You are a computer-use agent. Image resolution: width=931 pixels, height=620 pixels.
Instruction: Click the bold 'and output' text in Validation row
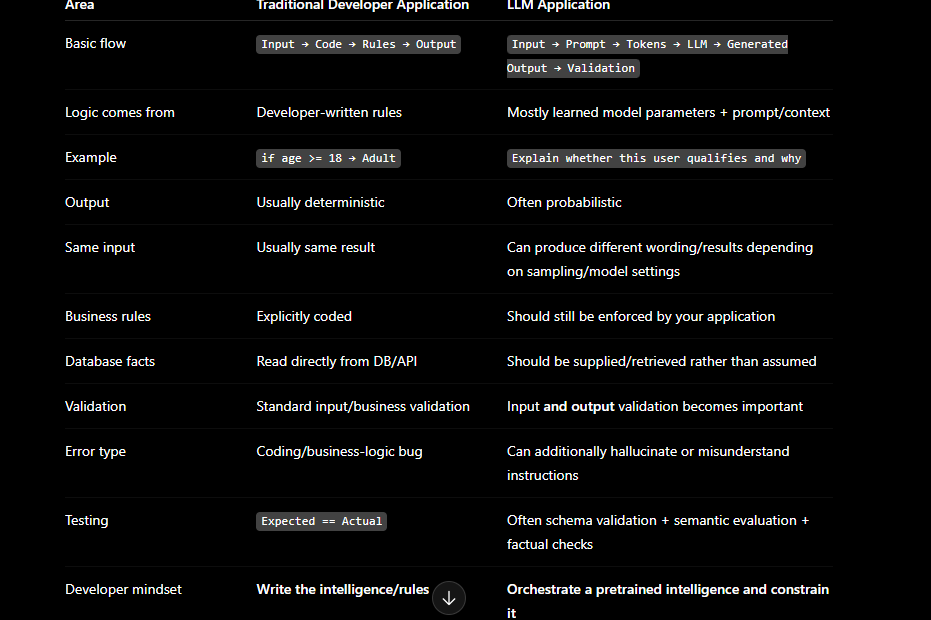tap(578, 407)
